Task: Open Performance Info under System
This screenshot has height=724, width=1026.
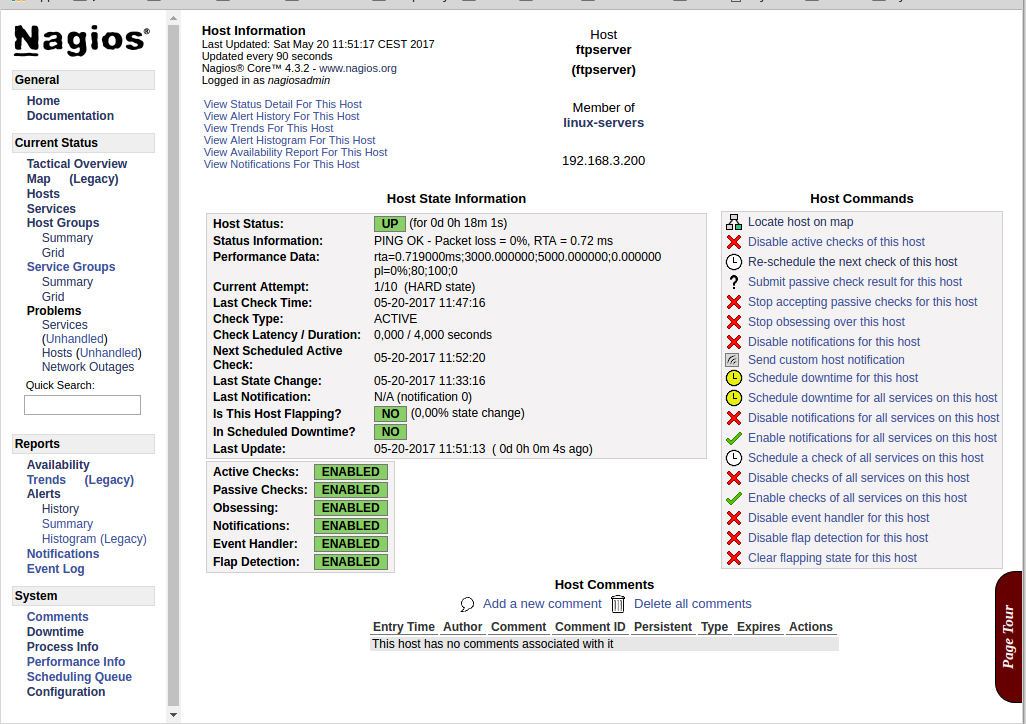Action: coord(76,662)
